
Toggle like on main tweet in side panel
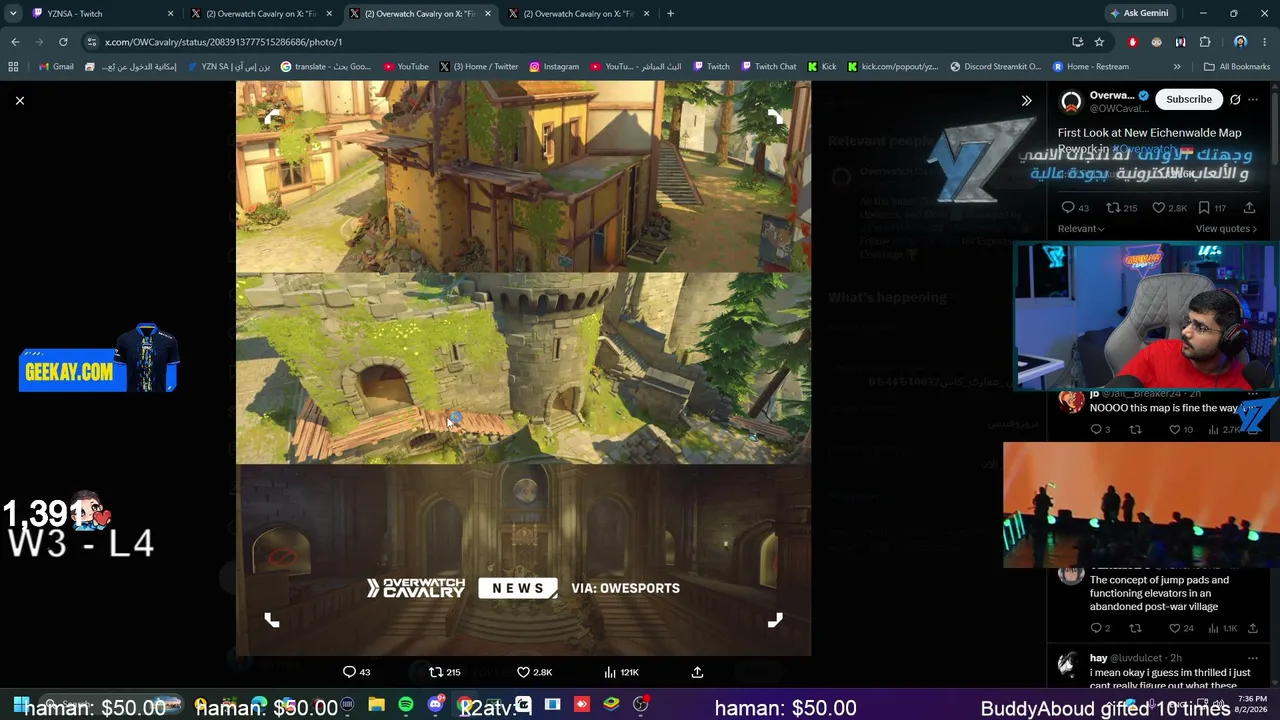(x=1168, y=208)
